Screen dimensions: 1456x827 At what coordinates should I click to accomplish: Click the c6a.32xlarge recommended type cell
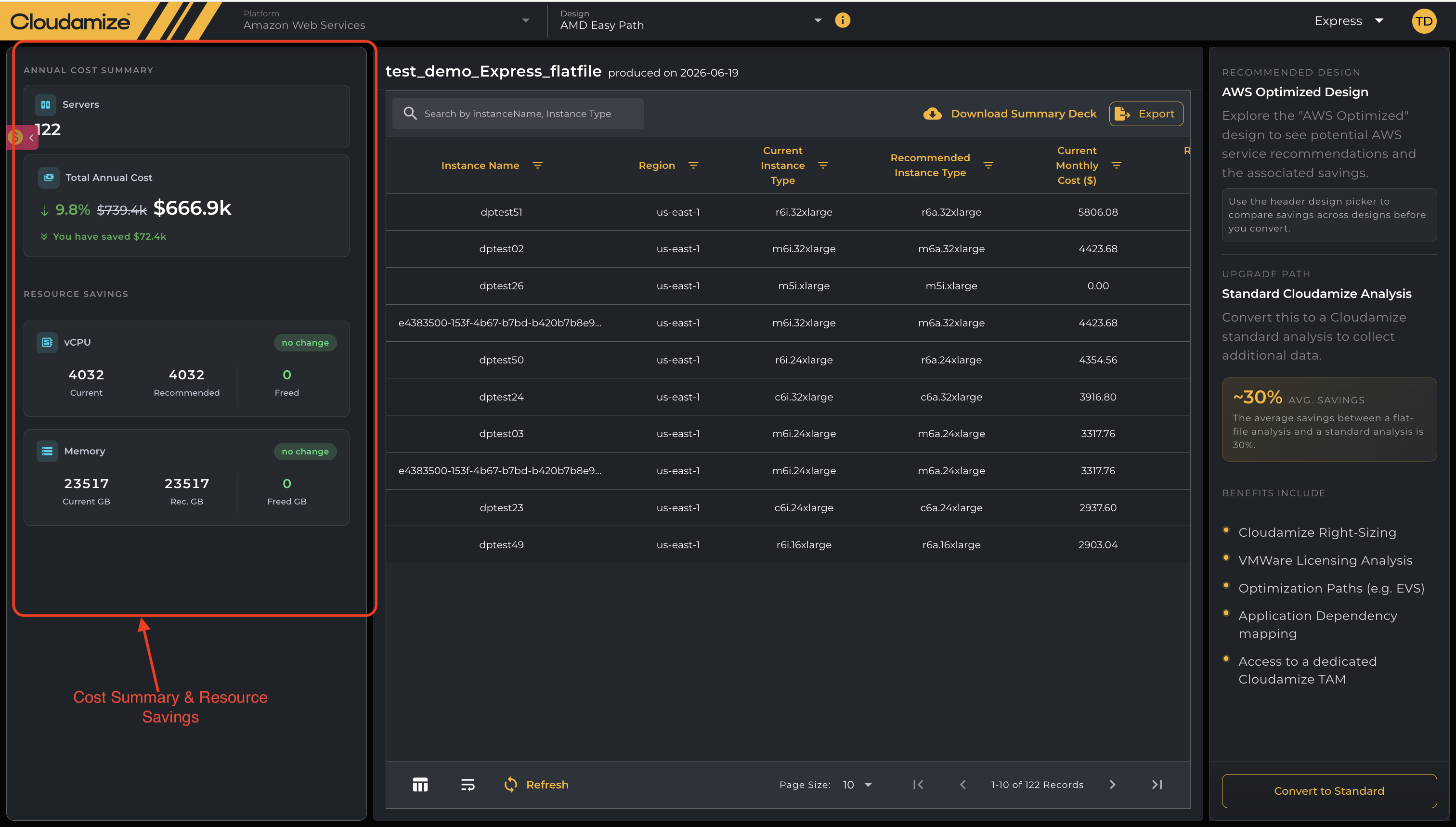click(x=951, y=397)
